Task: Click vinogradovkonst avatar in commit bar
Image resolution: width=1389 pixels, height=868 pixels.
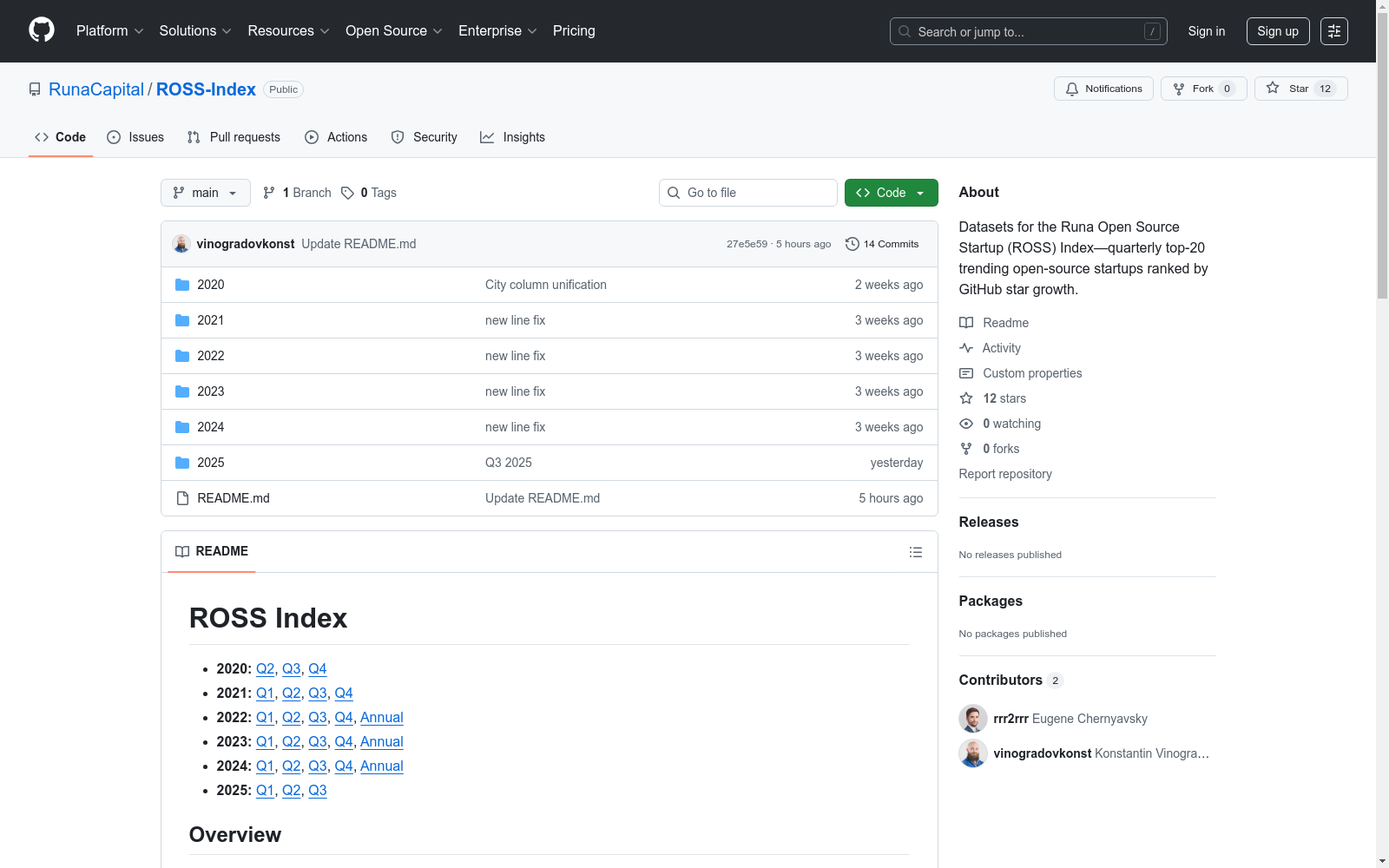Action: (x=181, y=244)
